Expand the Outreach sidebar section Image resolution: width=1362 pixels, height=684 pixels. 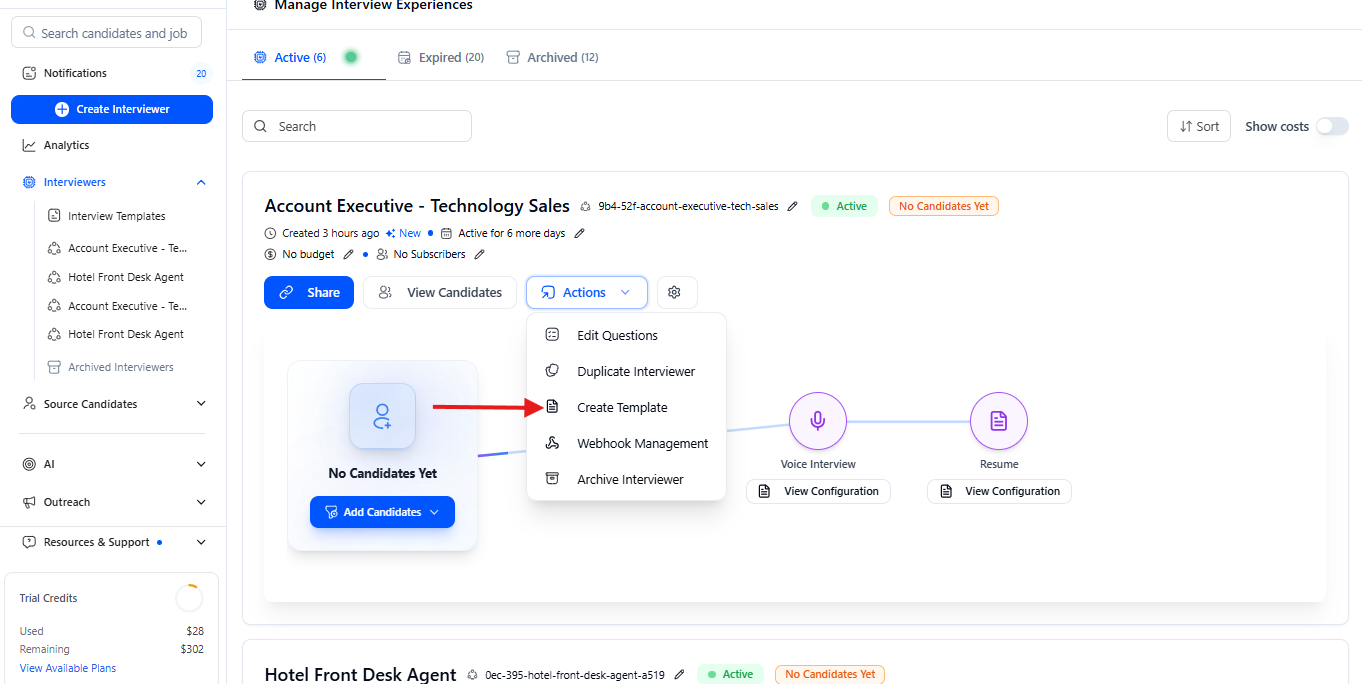click(x=201, y=502)
